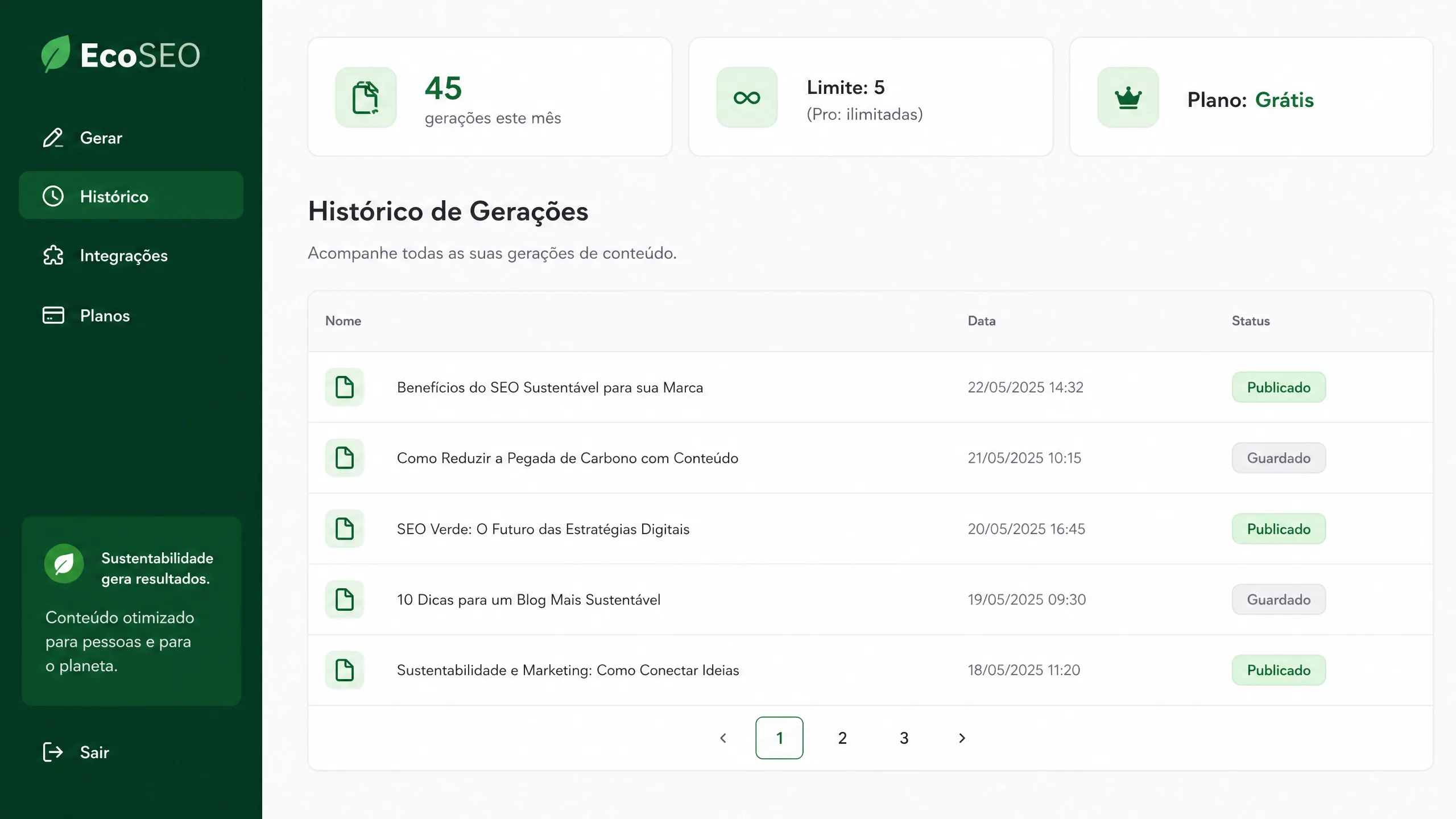The width and height of the screenshot is (1456, 819).
Task: Click the 'Histórico de Gerações' heading
Action: click(x=448, y=211)
